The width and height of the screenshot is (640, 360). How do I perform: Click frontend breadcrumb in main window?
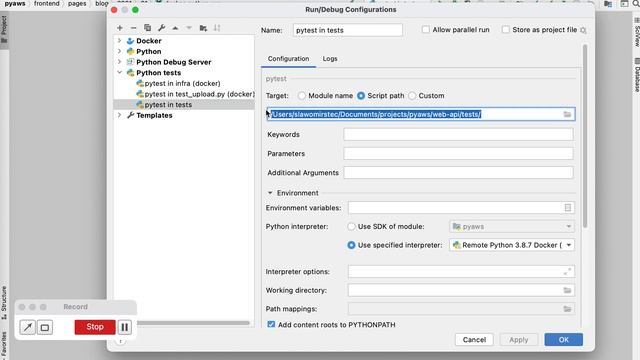point(47,3)
